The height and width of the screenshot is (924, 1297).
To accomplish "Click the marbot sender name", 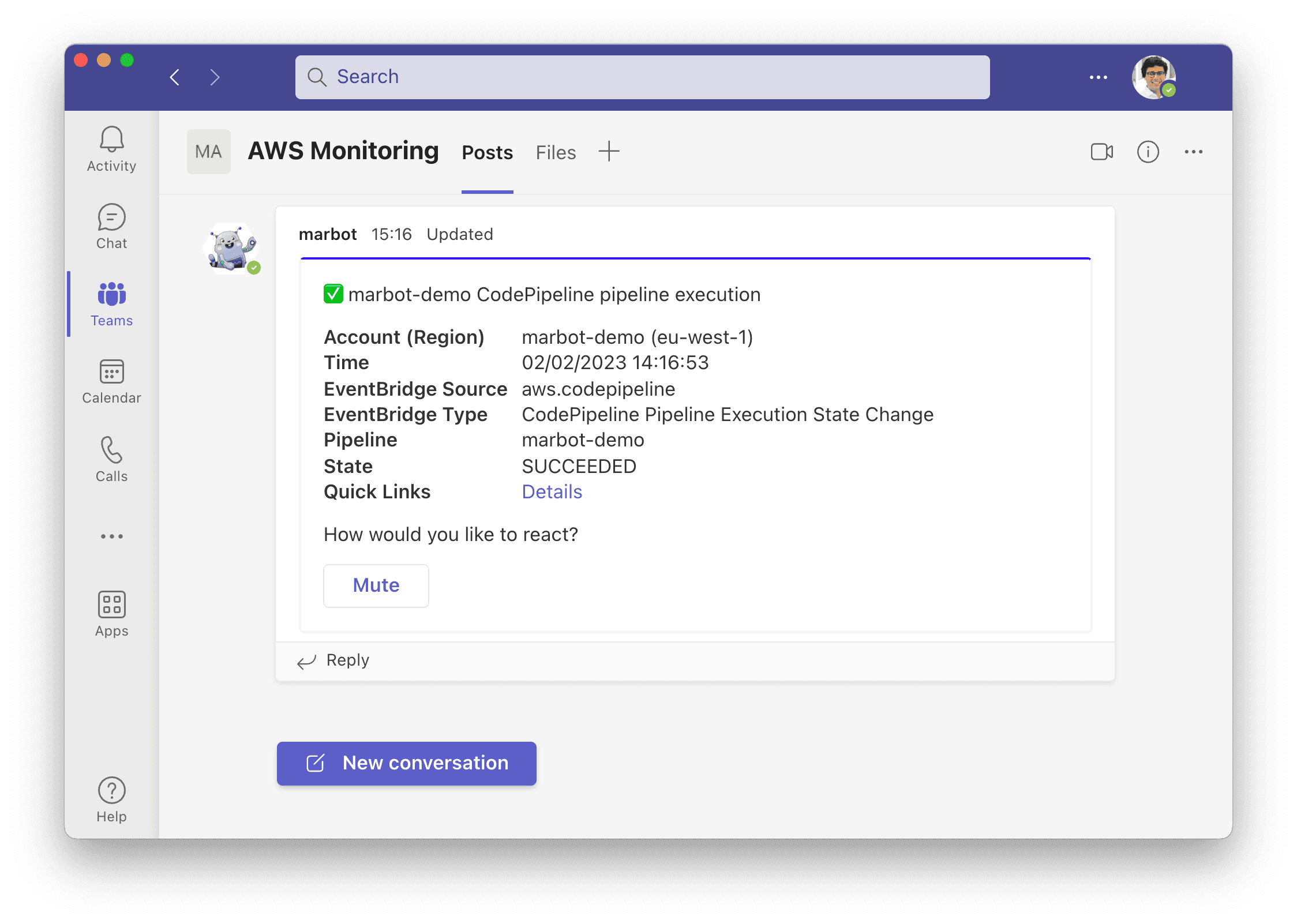I will click(328, 234).
